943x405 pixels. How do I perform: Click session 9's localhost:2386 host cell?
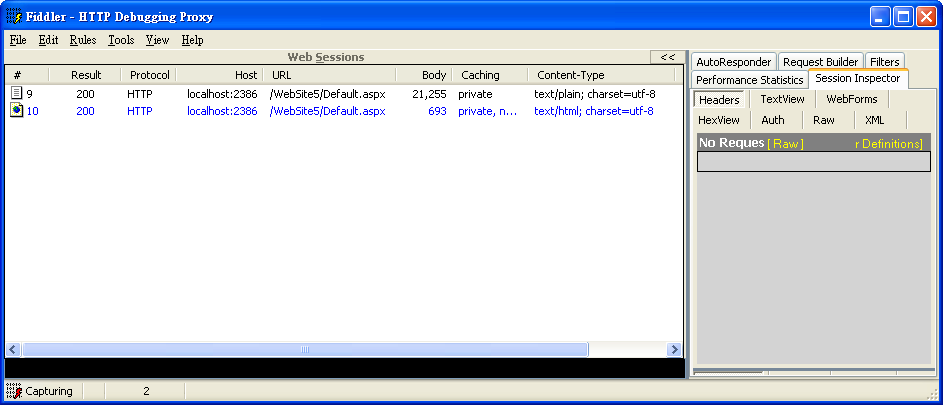[x=222, y=94]
